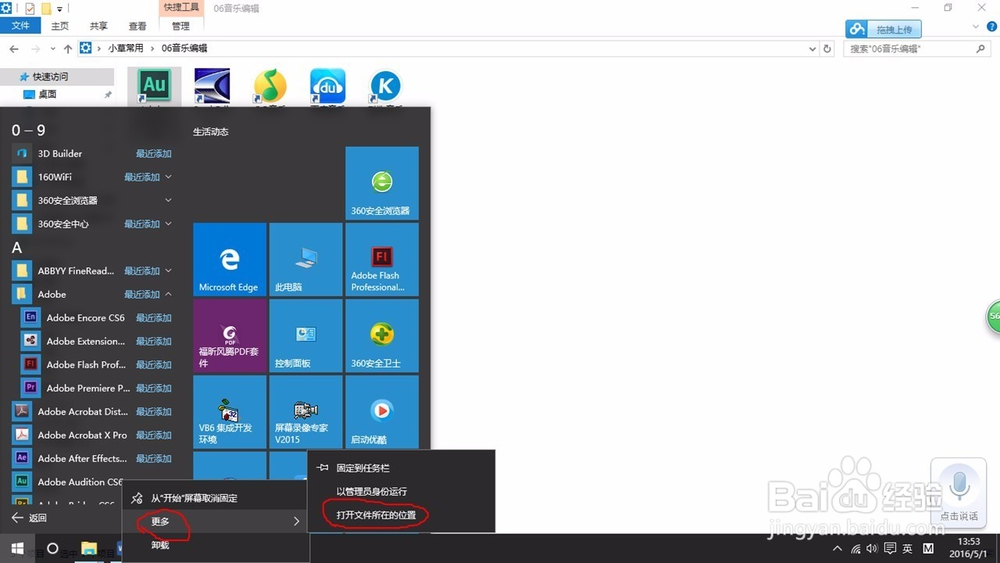Screen dimensions: 1000x563
Task: Select 固定到任务栏
Action: pyautogui.click(x=401, y=468)
